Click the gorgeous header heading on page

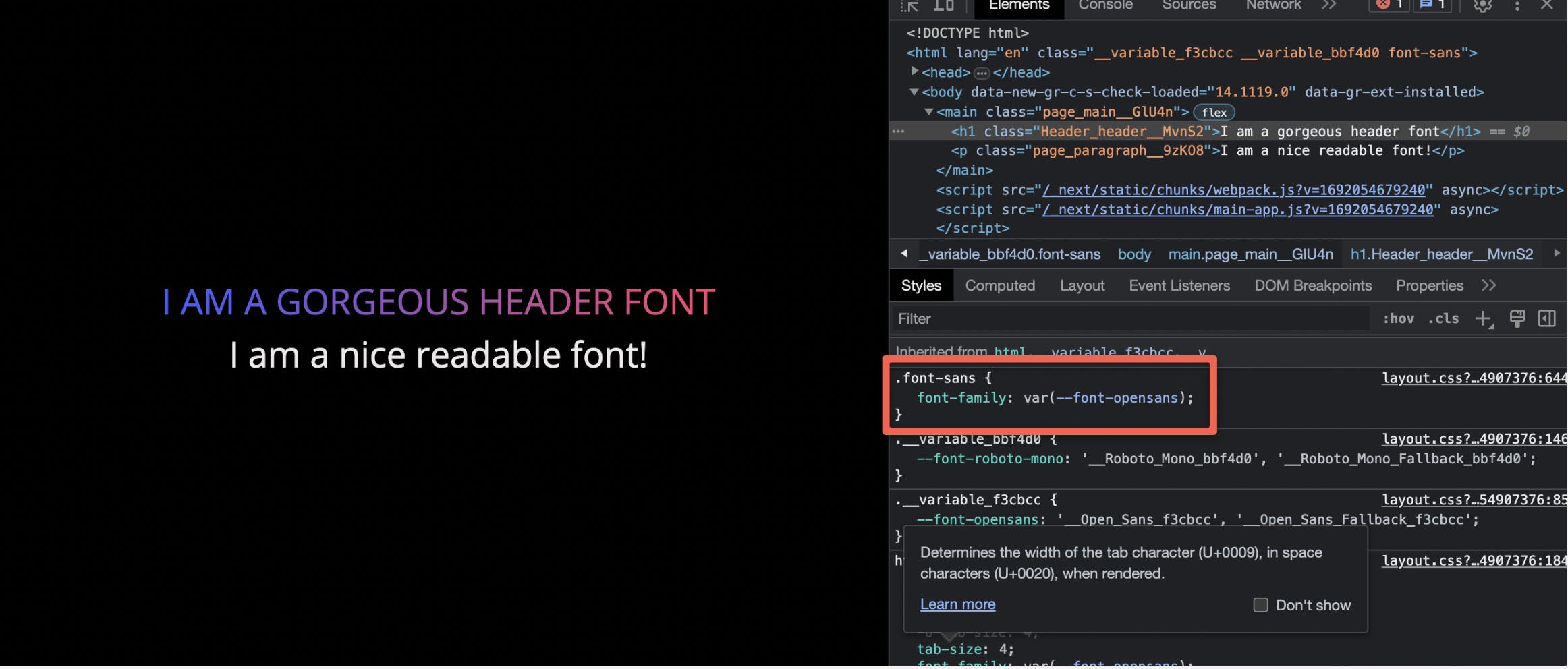tap(439, 302)
